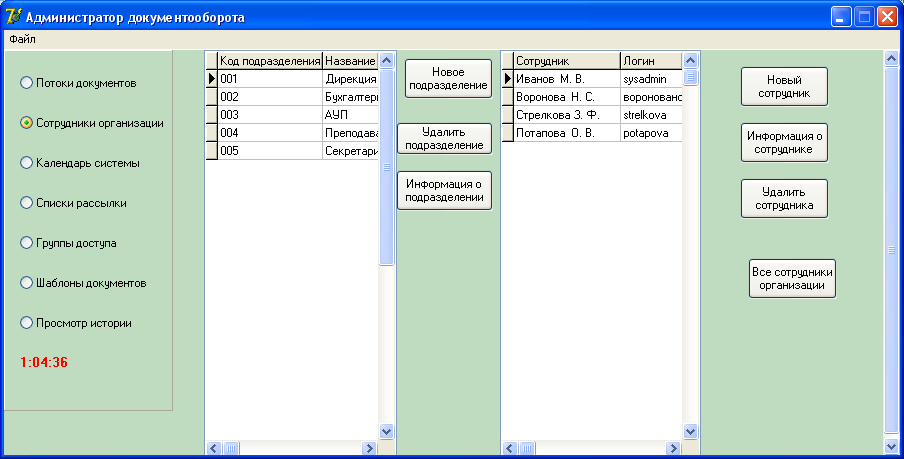Click the potapova login cell
This screenshot has height=459, width=904.
click(x=651, y=132)
